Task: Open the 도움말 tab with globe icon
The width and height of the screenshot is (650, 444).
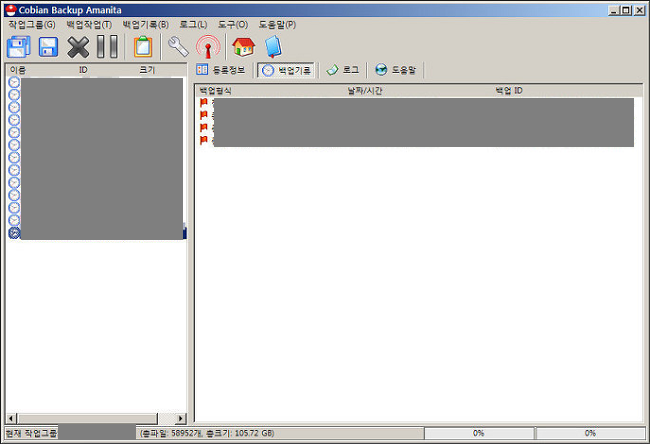Action: pos(395,70)
